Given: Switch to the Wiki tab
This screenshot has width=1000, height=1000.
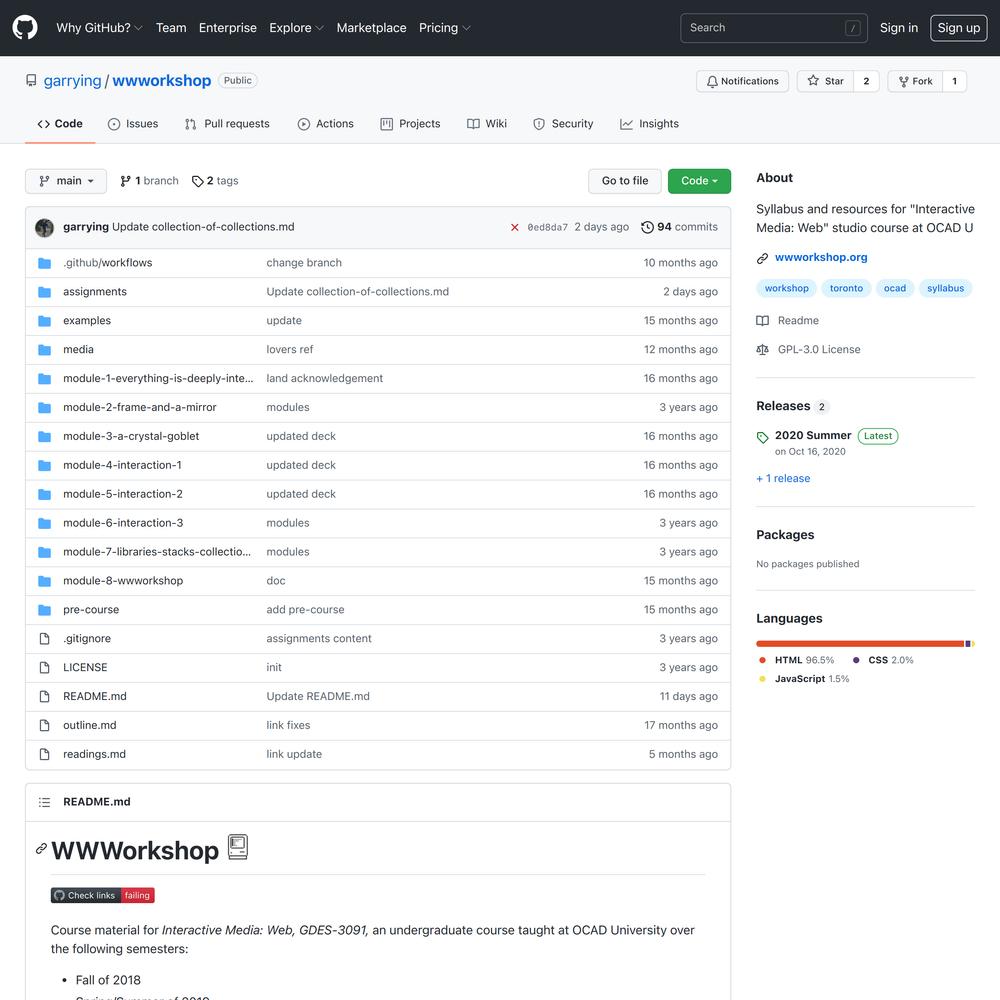Looking at the screenshot, I should (487, 124).
